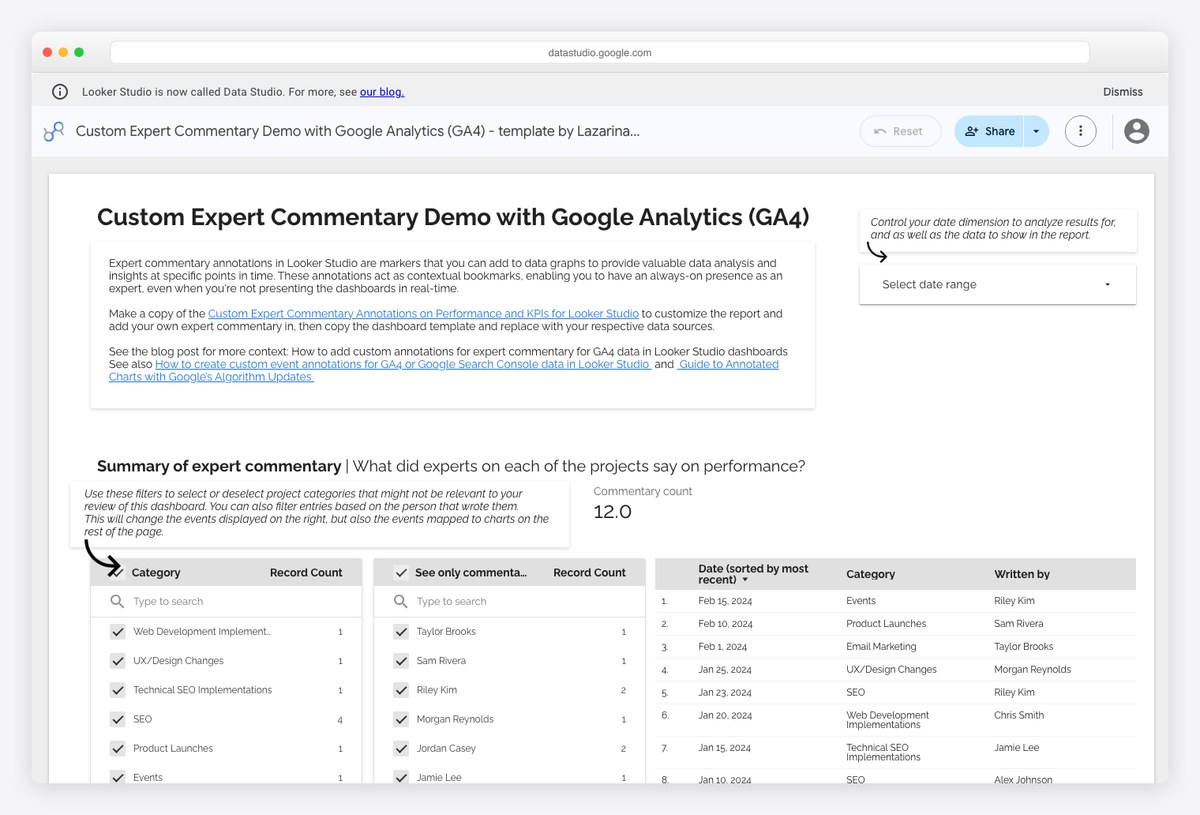Click the browser address bar
Screen dimensions: 1200x815
point(600,52)
